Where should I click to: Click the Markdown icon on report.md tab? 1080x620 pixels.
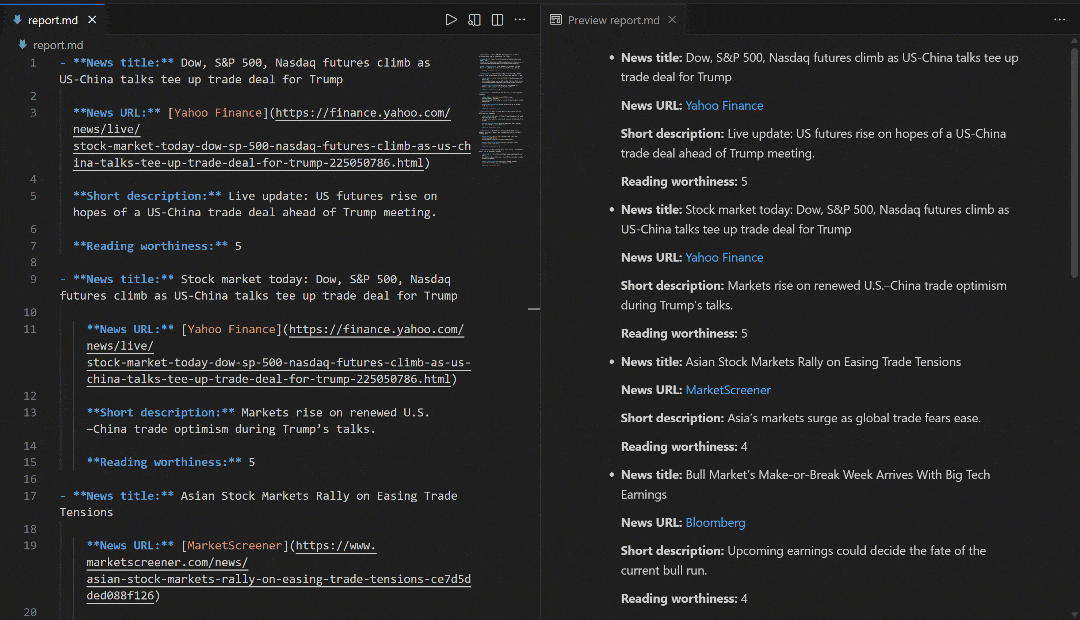[x=18, y=18]
